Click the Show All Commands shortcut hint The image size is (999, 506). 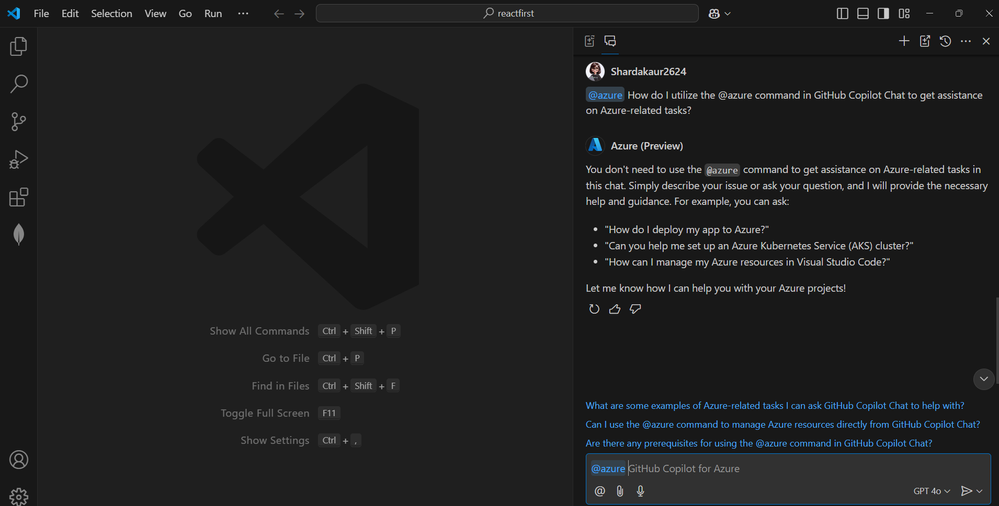tap(305, 331)
